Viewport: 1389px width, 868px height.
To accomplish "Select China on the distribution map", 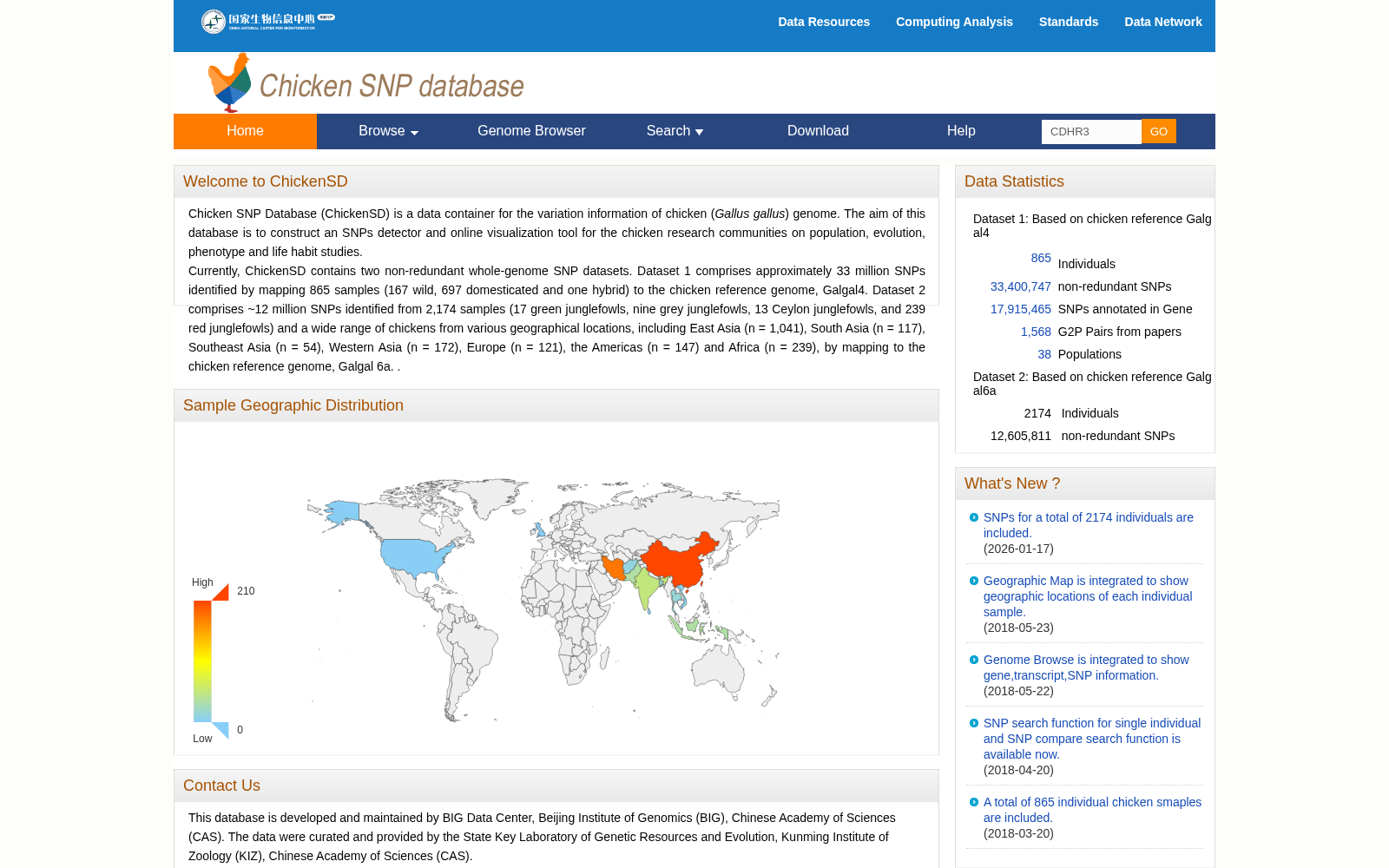I will [677, 562].
